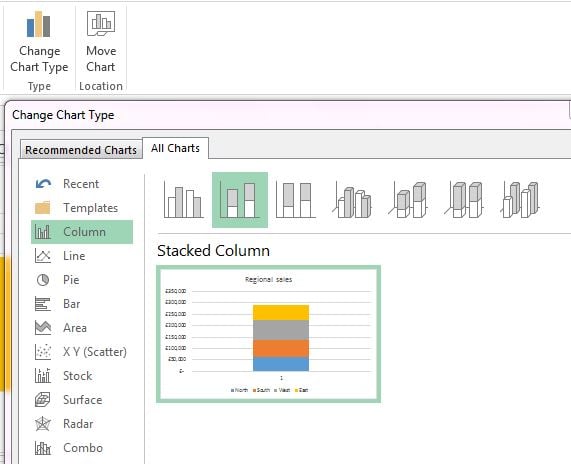Click the Line category graph icon
571x464 pixels.
pos(43,256)
